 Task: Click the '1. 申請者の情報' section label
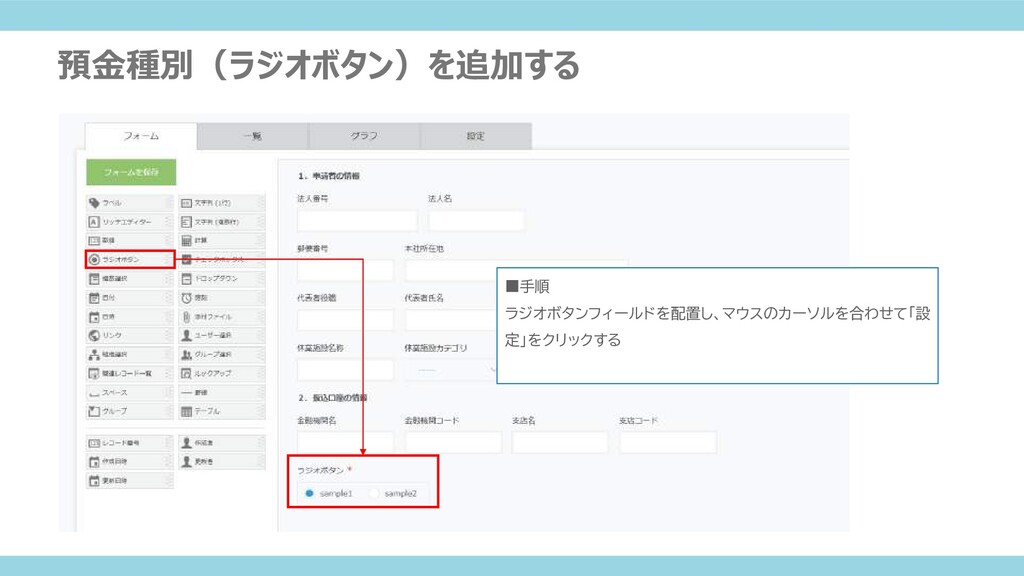(328, 176)
